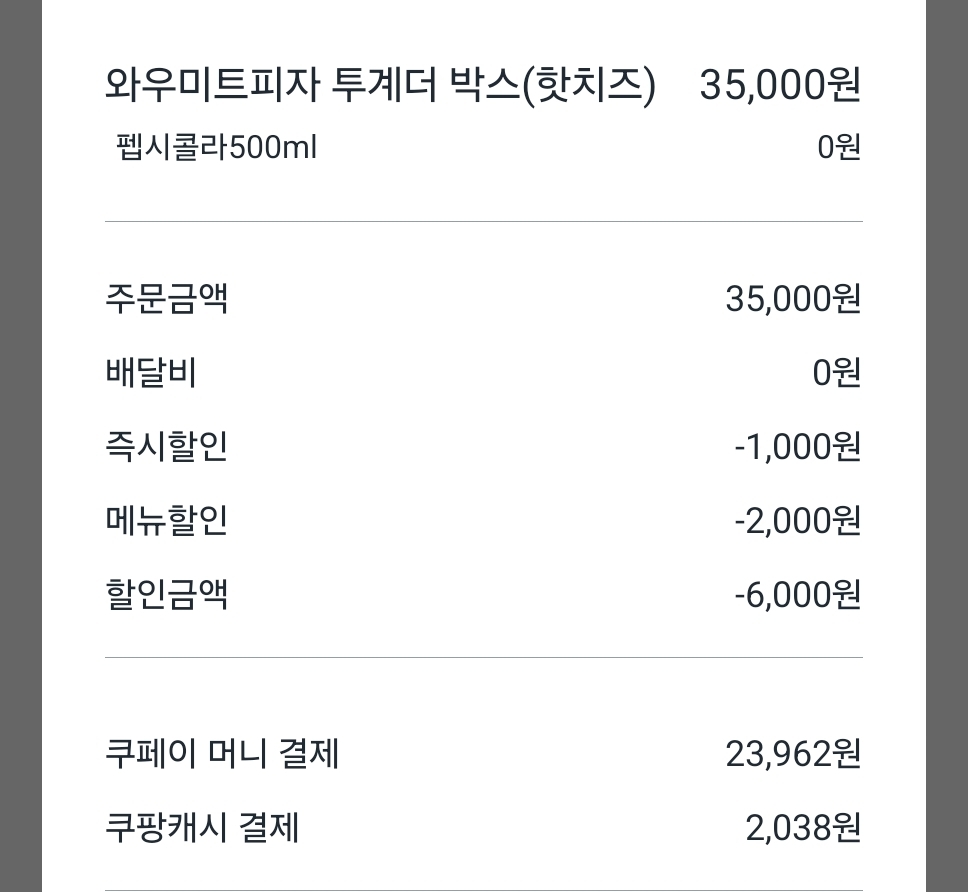This screenshot has width=968, height=892.
Task: Select the 펩시콜라500ml option line
Action: coord(216,147)
